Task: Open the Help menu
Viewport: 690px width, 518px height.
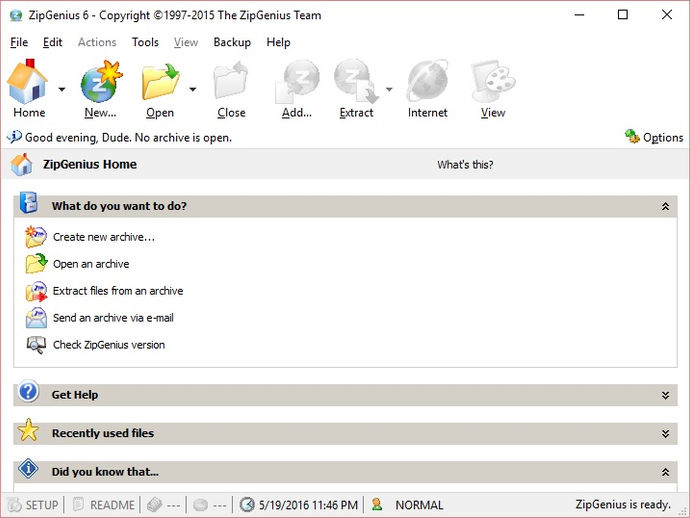Action: tap(278, 42)
